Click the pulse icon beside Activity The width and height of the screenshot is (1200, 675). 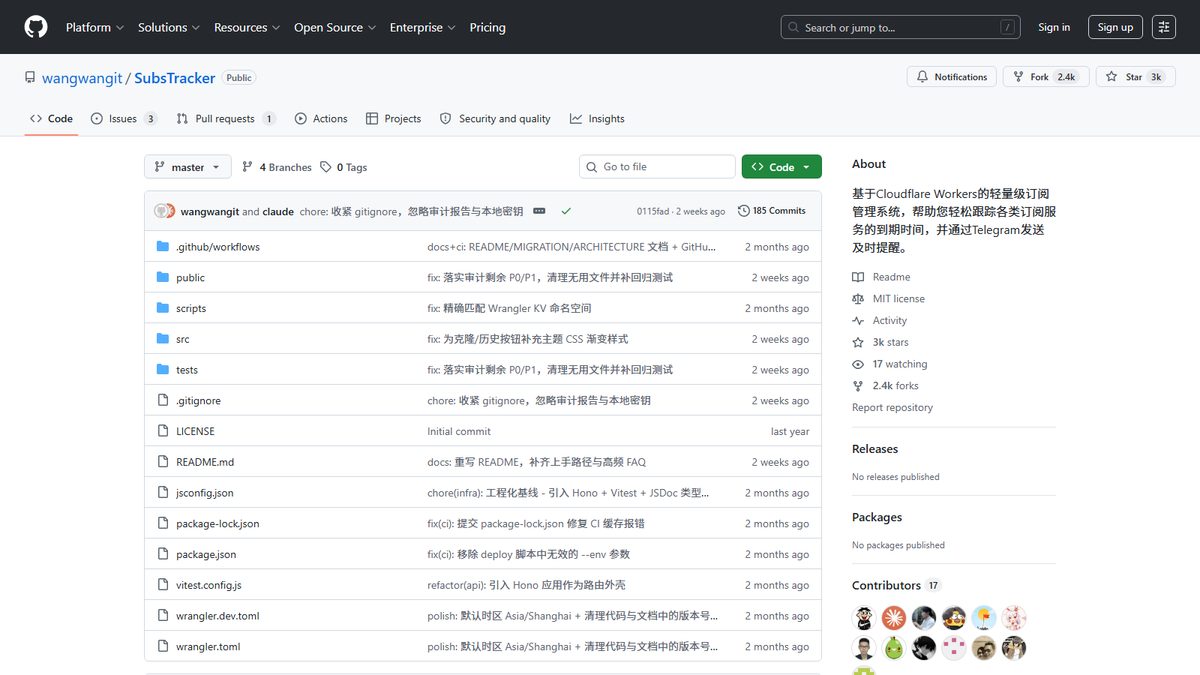pyautogui.click(x=858, y=321)
